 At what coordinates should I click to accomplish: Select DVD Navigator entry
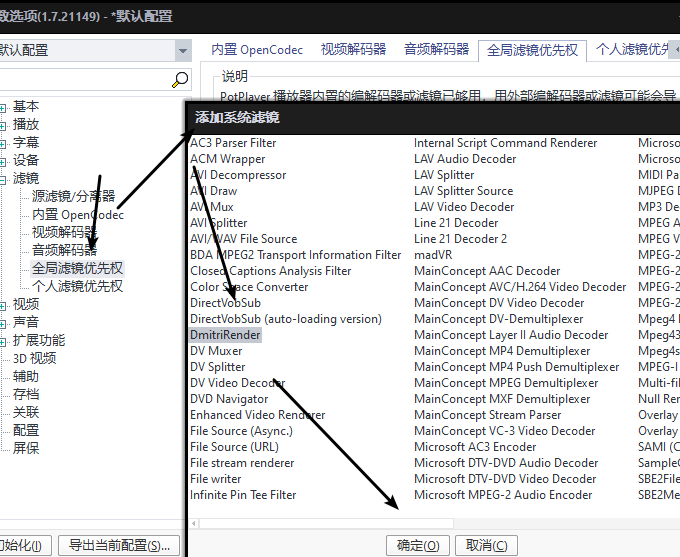click(x=229, y=399)
